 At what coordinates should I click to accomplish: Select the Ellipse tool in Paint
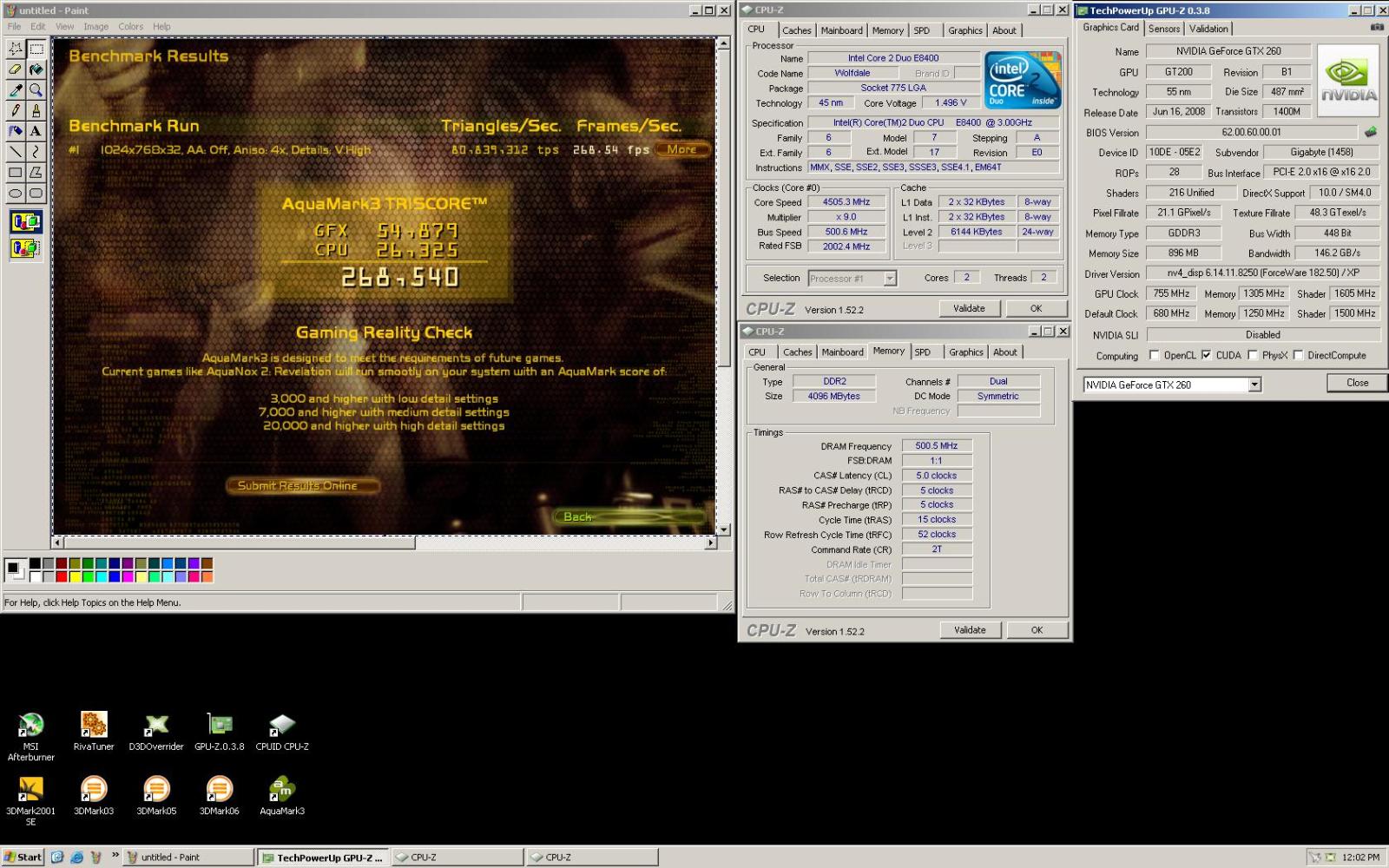[x=16, y=193]
